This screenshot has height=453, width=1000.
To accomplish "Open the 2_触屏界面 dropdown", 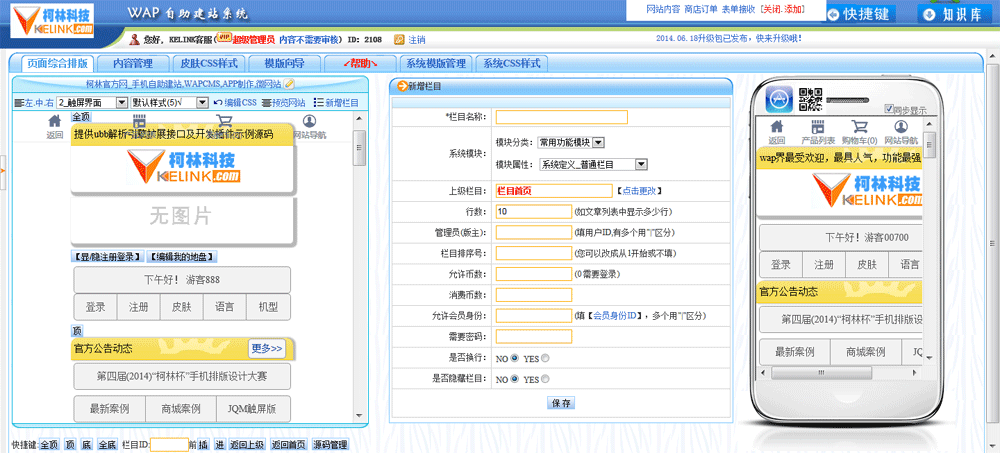I will tap(92, 102).
